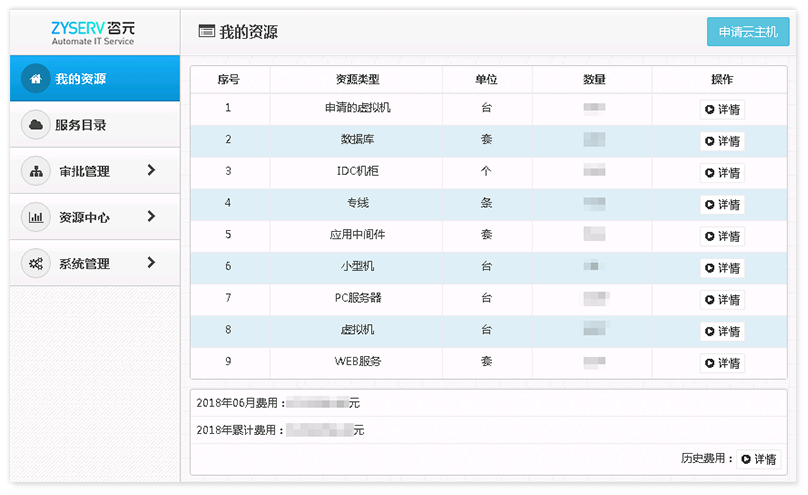Screen dimensions: 808x495
Task: Click the hierarchy icon for 审批管理
Action: [35, 171]
